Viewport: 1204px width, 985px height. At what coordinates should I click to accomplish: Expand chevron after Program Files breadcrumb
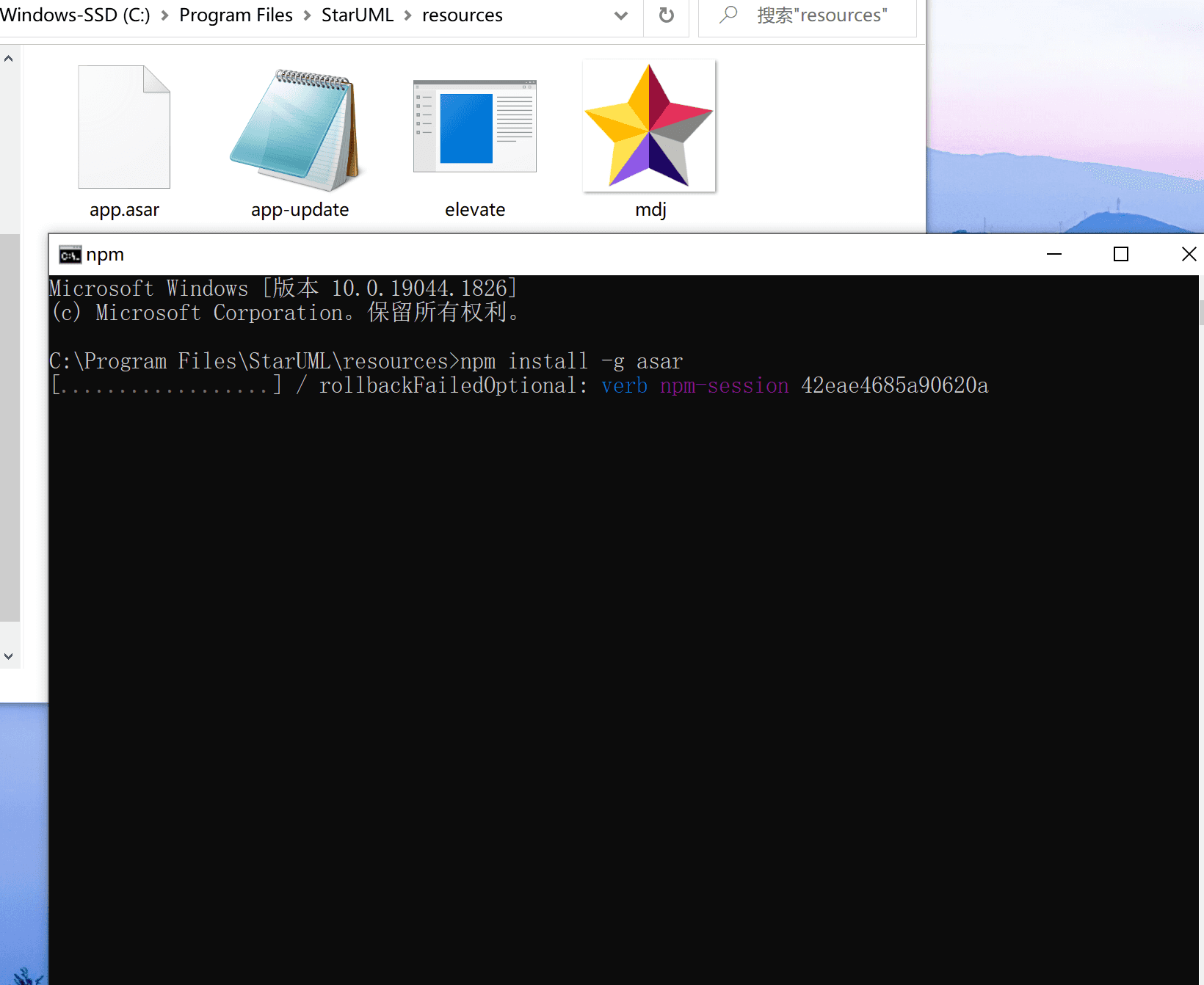click(x=307, y=15)
